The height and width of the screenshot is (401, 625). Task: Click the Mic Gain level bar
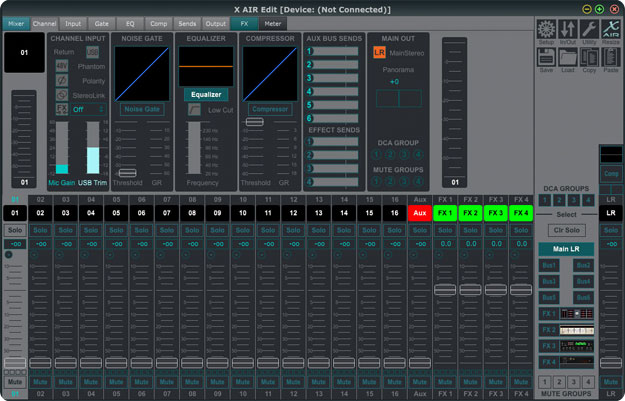pyautogui.click(x=62, y=148)
